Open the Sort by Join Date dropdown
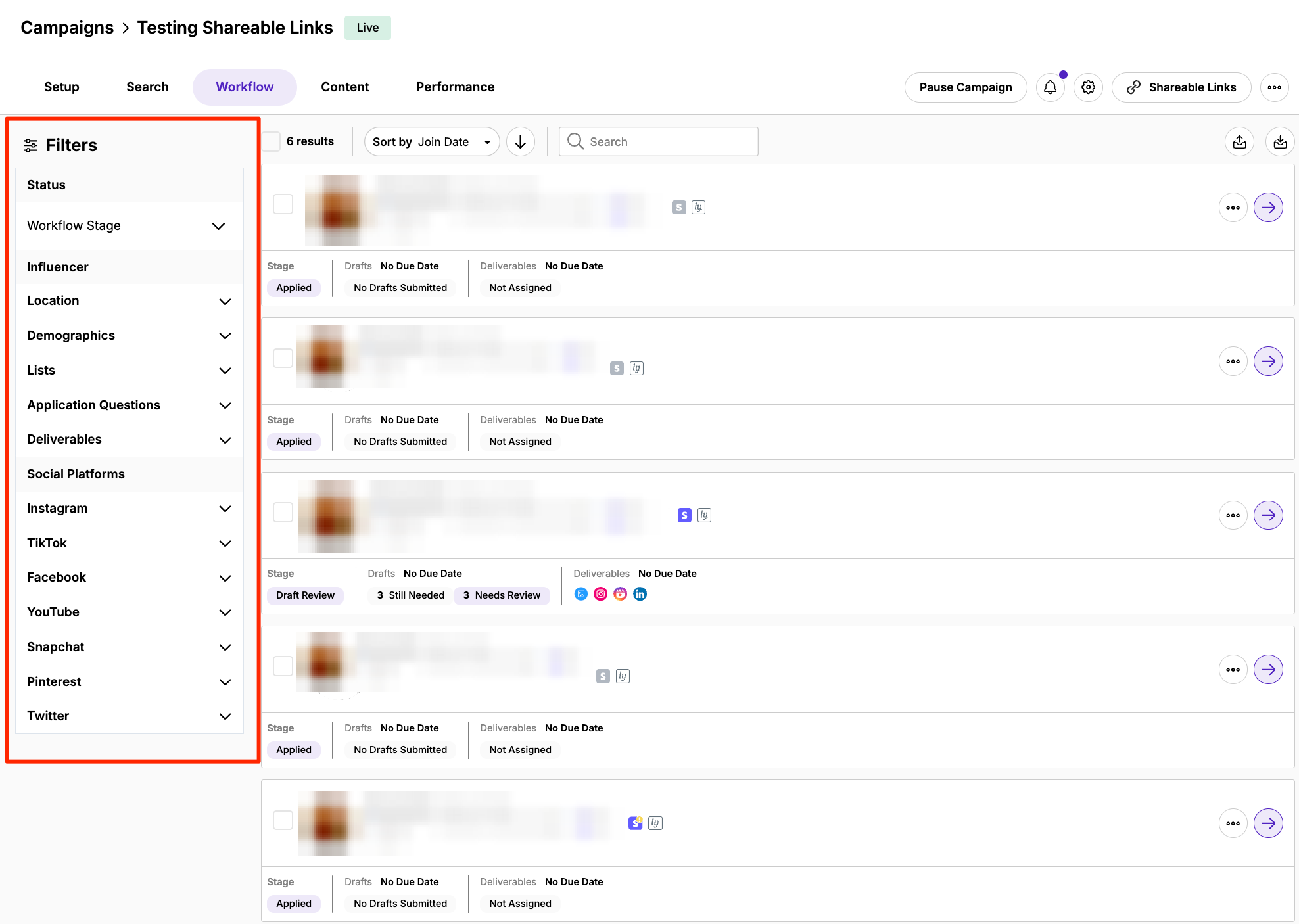The image size is (1299, 924). click(x=432, y=142)
